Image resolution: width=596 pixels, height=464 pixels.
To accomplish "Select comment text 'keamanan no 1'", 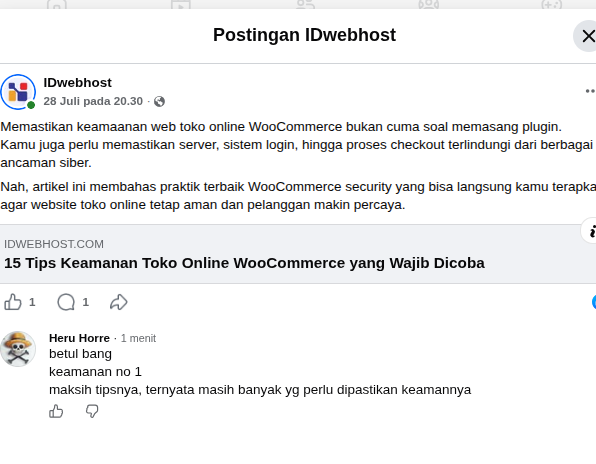I will (95, 372).
